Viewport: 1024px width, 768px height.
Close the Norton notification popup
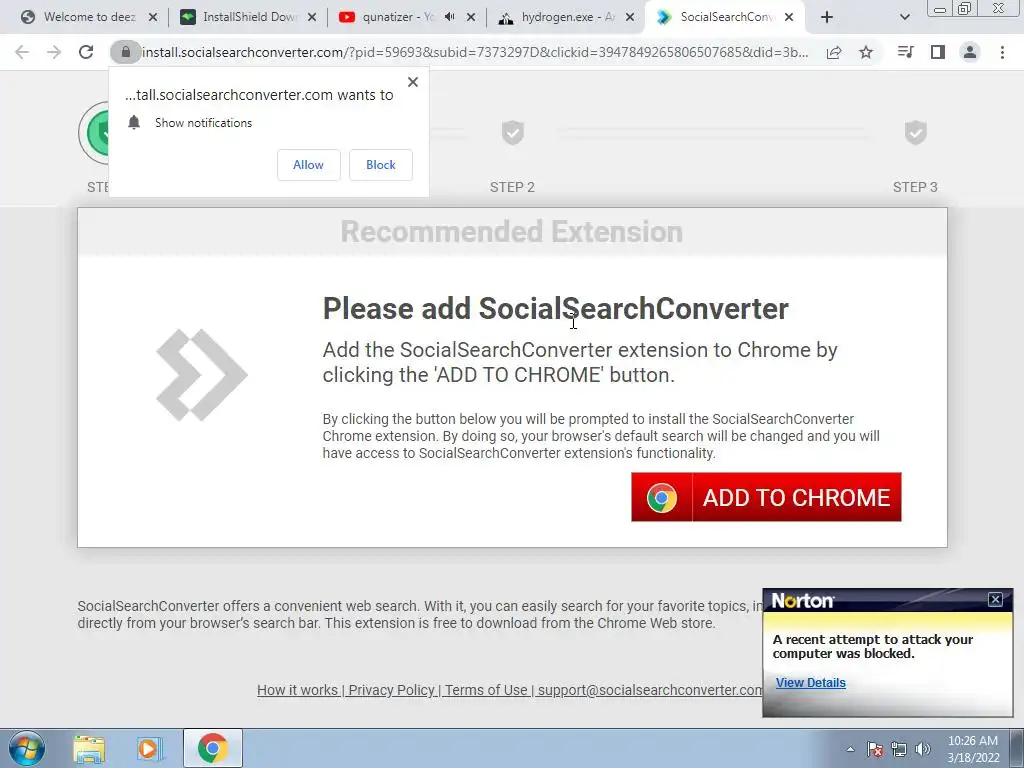[995, 600]
